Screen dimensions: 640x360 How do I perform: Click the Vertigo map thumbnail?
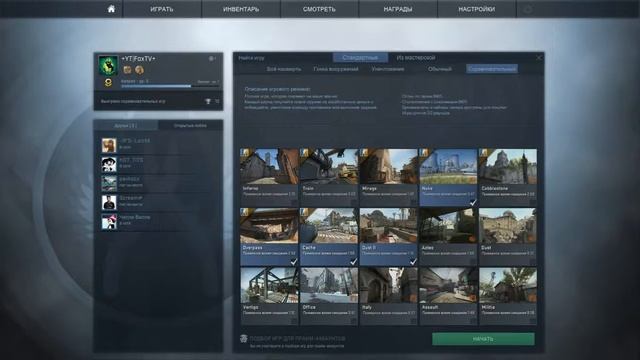pos(269,285)
